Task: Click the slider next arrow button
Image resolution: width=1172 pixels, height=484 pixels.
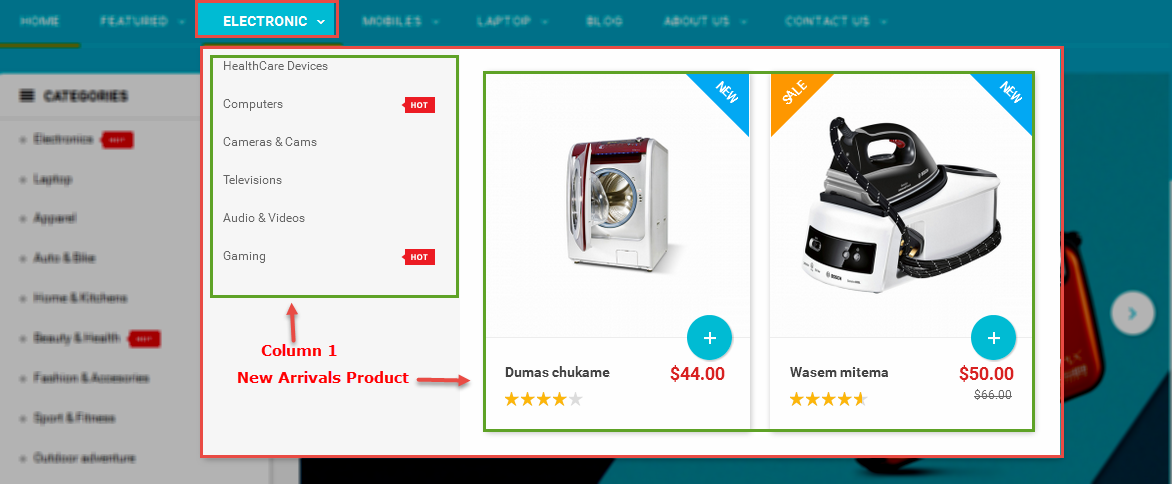Action: click(x=1132, y=314)
